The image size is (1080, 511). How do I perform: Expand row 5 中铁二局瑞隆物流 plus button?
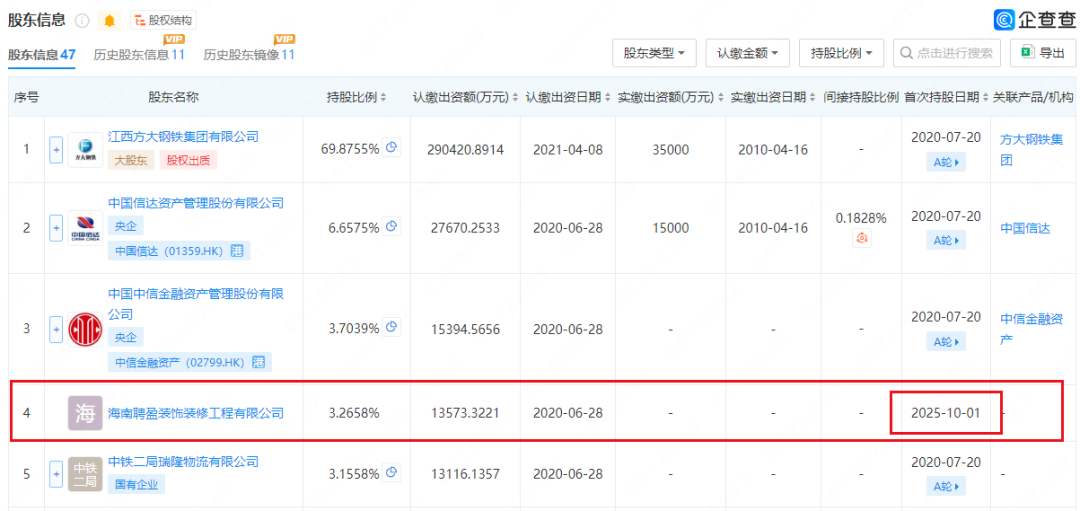[x=56, y=474]
